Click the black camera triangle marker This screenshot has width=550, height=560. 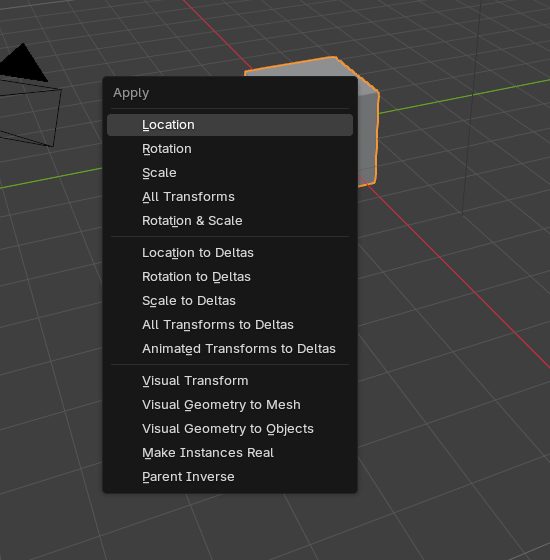click(24, 62)
